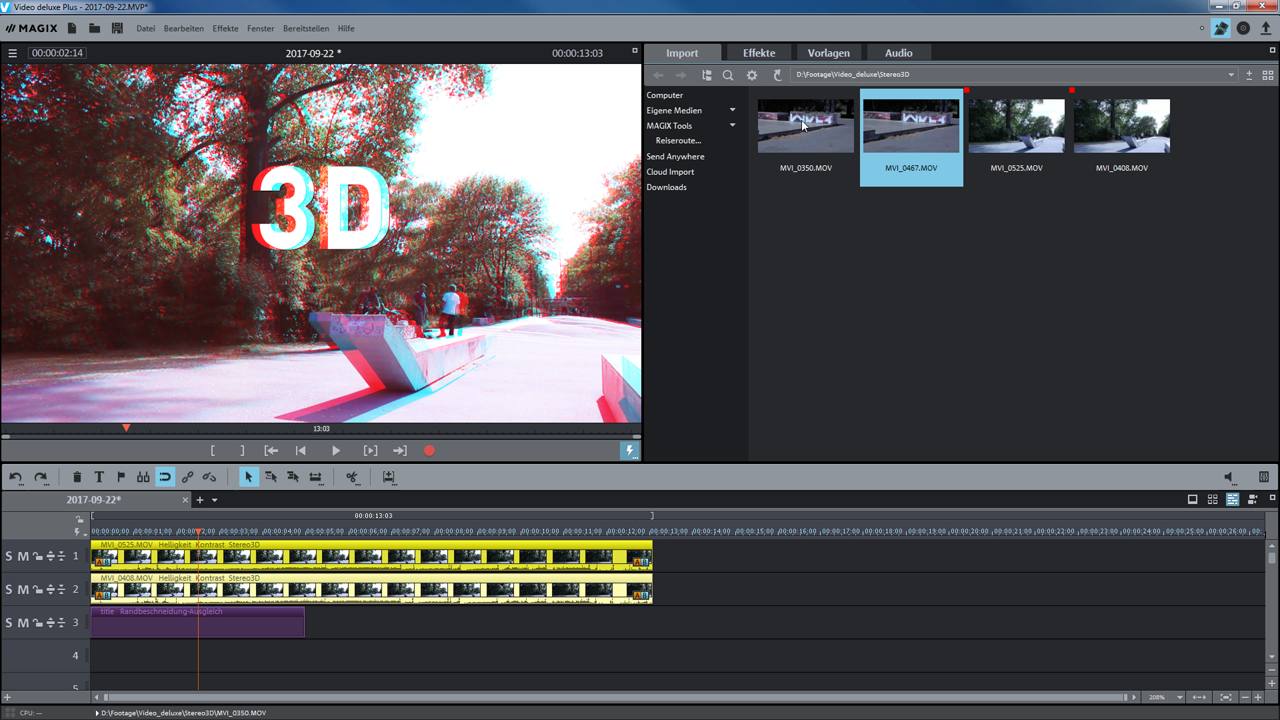
Task: Delete the selected object with the trash icon
Action: 77,477
